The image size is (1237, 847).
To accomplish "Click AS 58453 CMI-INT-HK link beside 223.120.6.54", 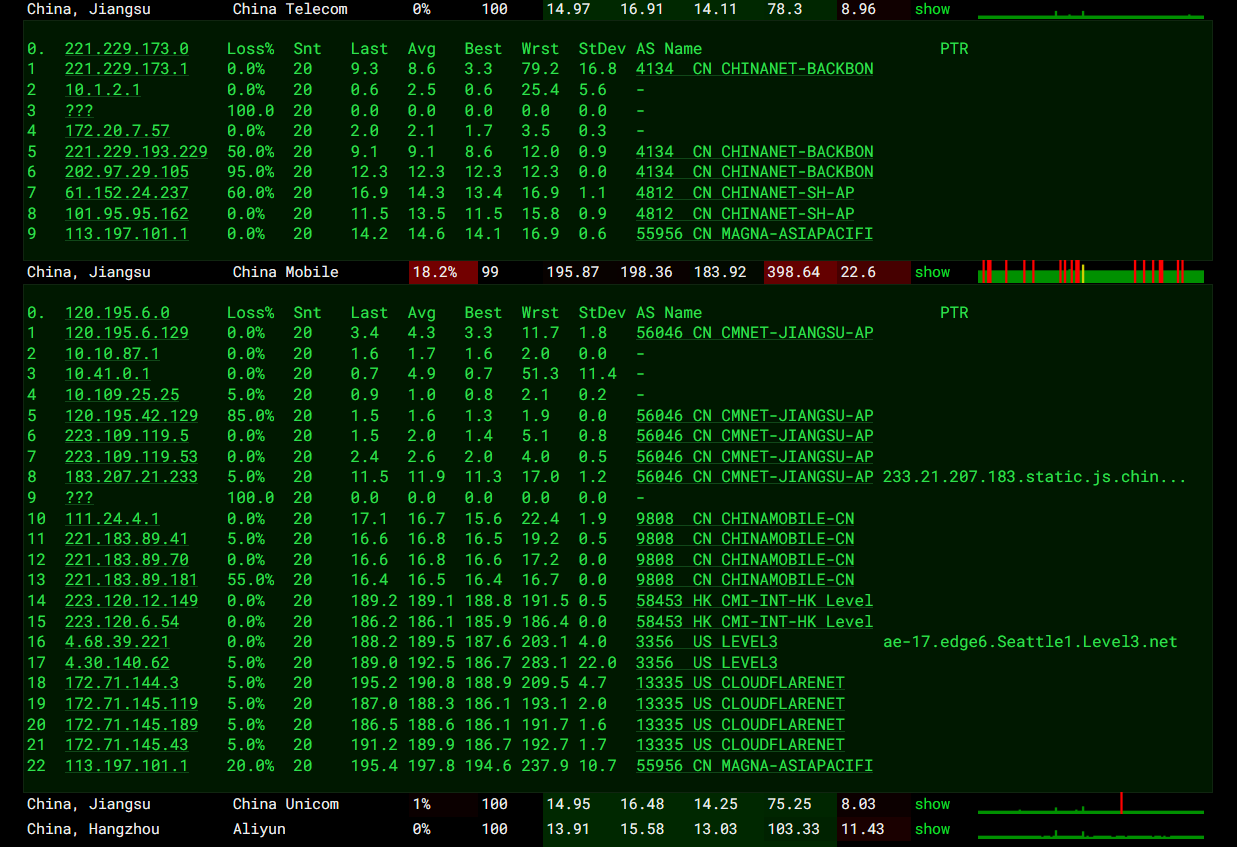I will point(754,622).
